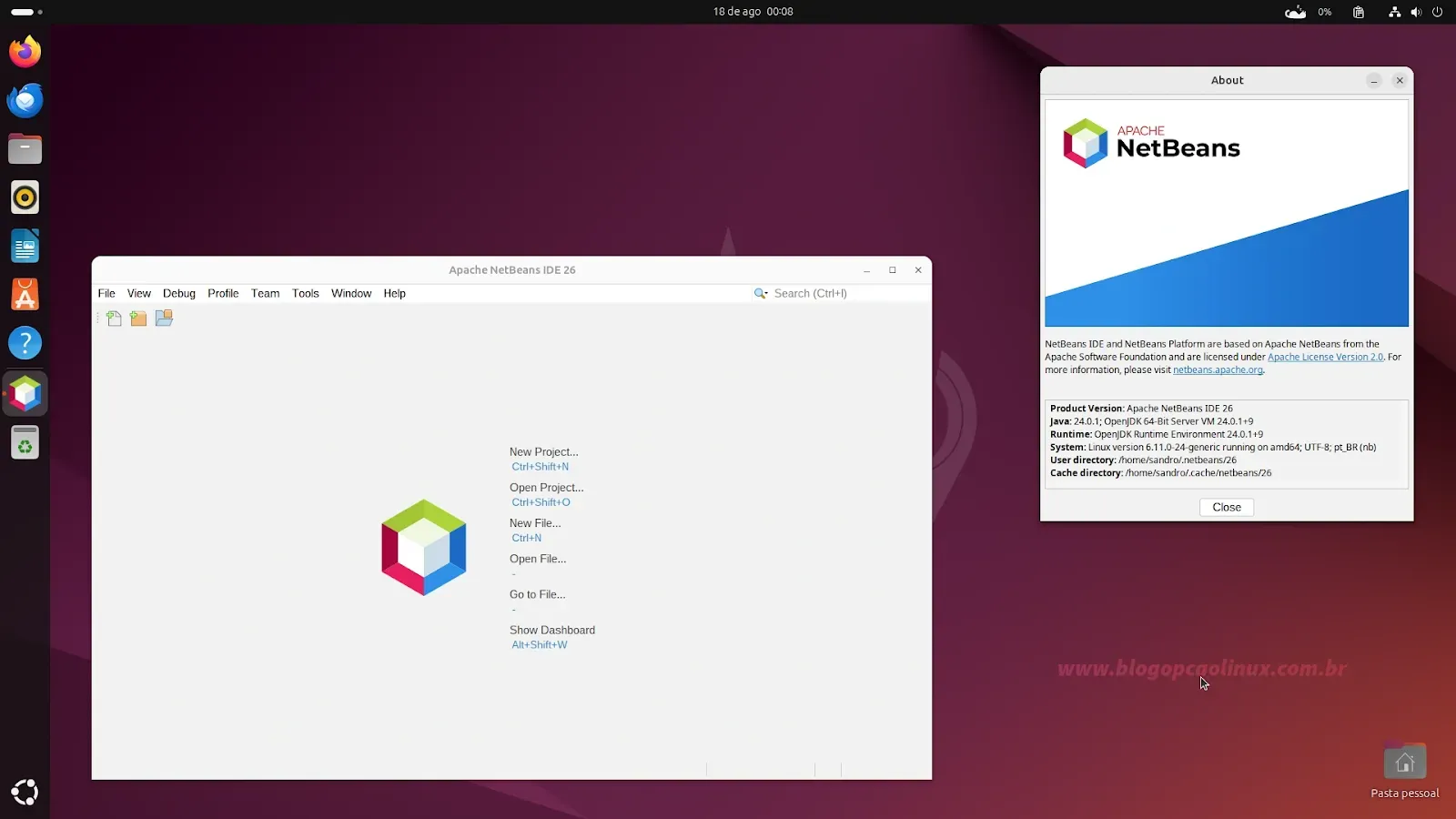Open the Help menu in NetBeans
1456x819 pixels.
(x=395, y=293)
